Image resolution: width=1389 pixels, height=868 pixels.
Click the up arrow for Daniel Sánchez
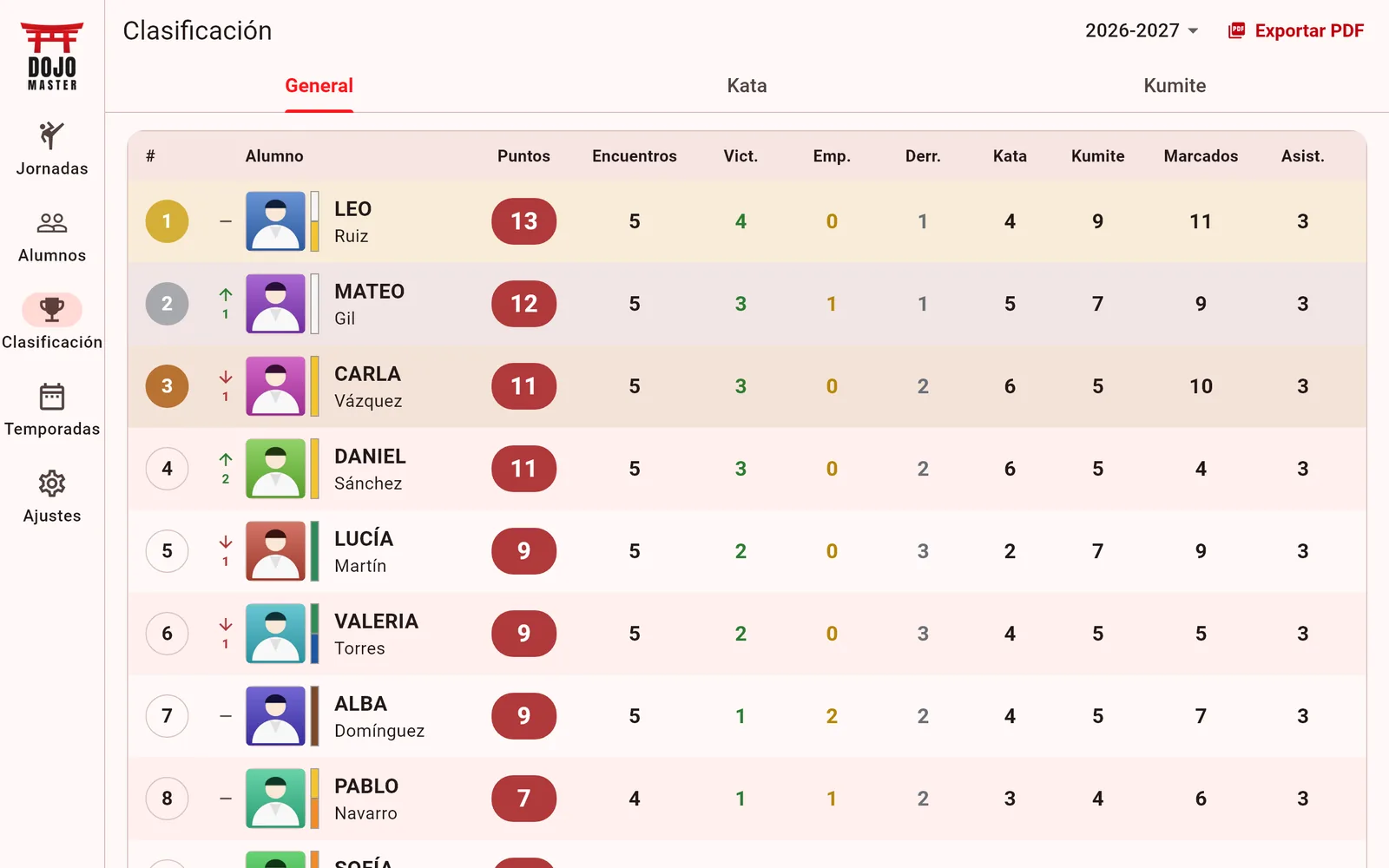click(226, 459)
